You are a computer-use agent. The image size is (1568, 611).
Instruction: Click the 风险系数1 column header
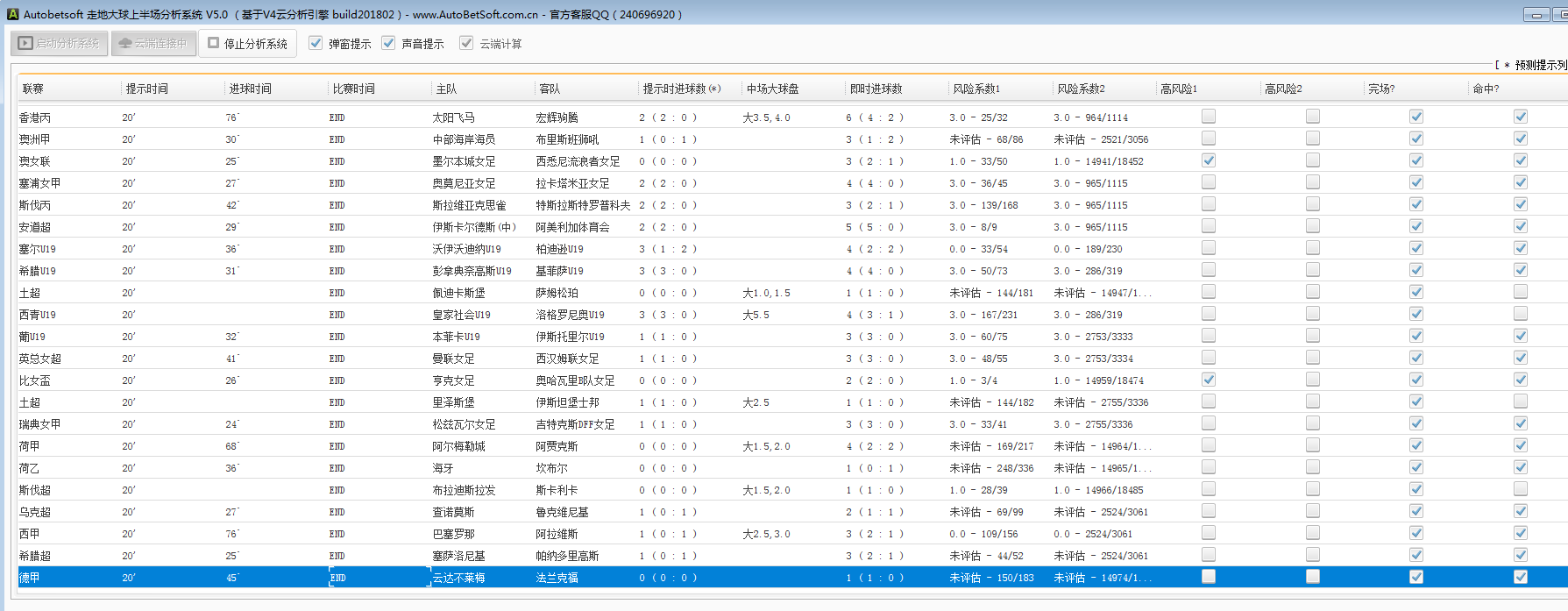click(x=976, y=89)
